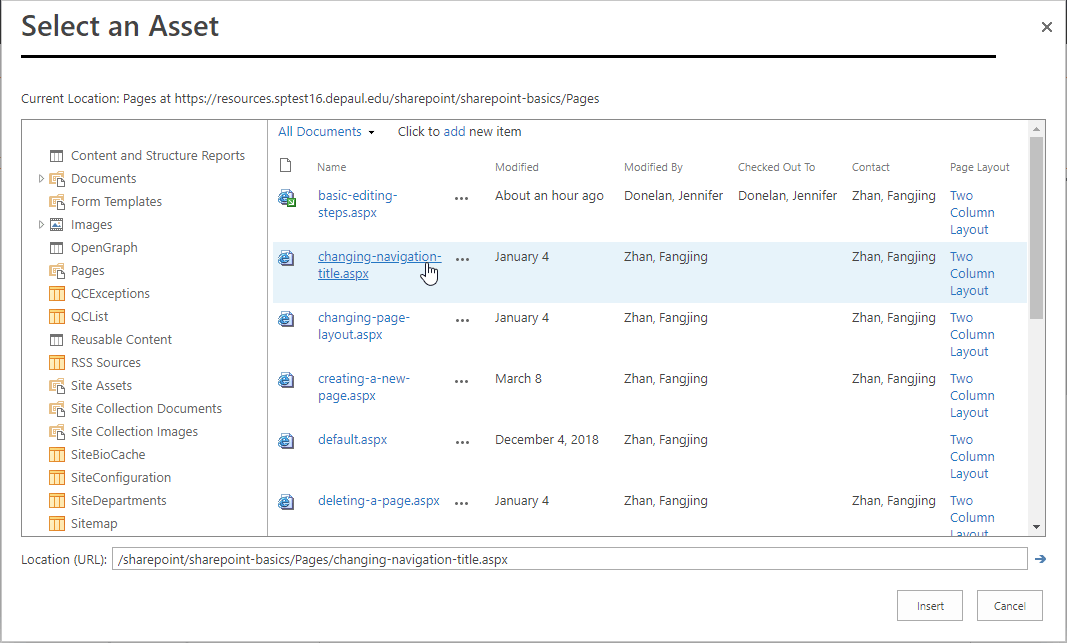Click the Sitemap list icon
Viewport: 1067px width, 643px height.
pos(57,524)
